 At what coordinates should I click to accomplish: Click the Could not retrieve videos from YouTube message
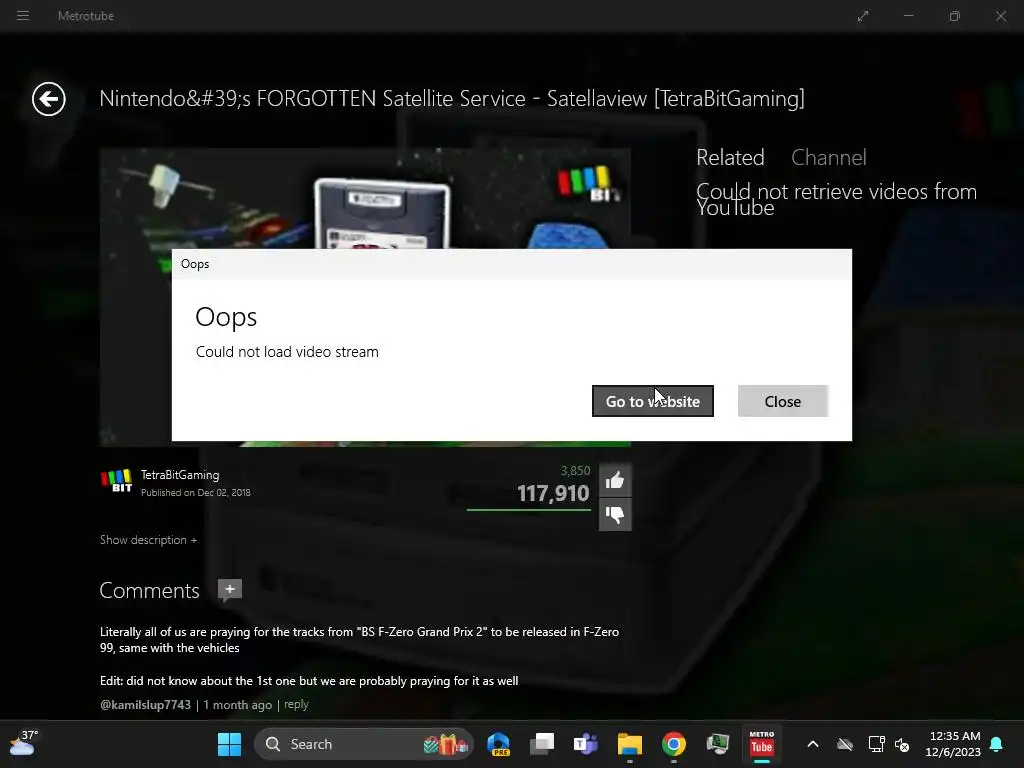(837, 199)
